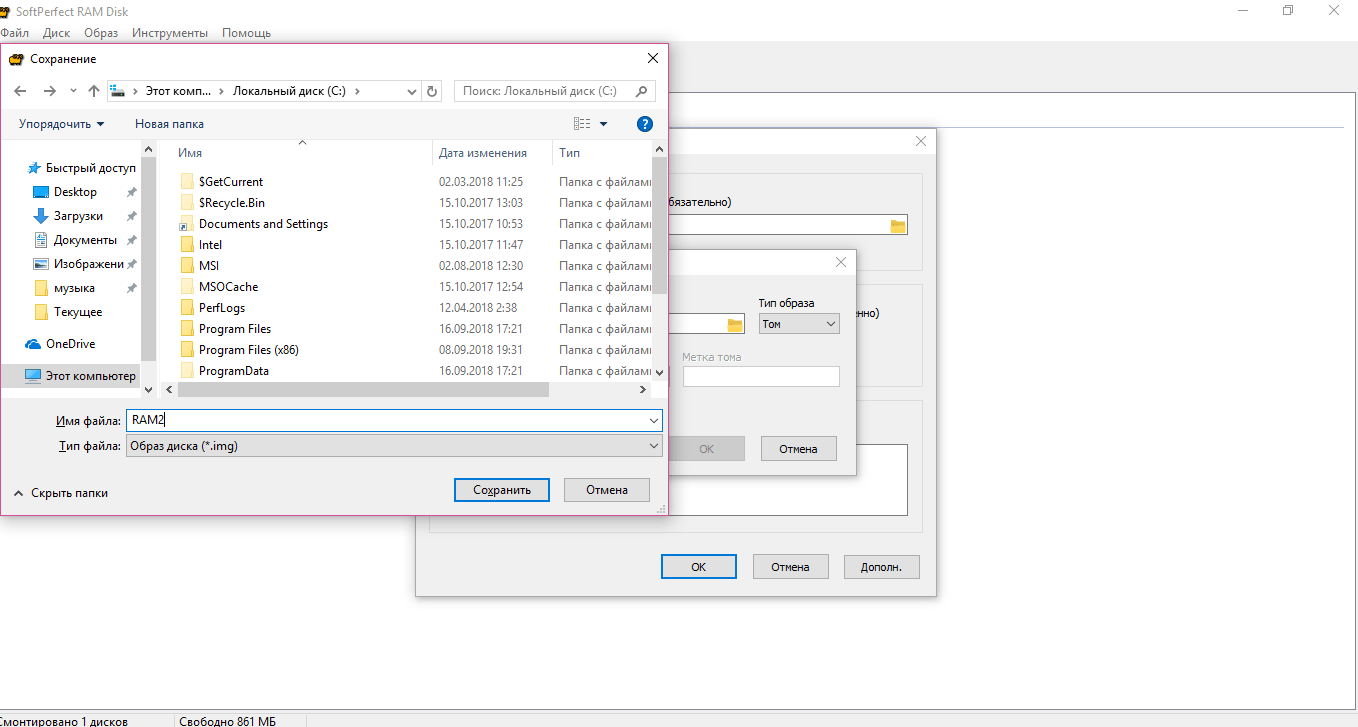This screenshot has width=1358, height=727.
Task: Click the Этот комп... breadcrumb segment
Action: tap(179, 91)
